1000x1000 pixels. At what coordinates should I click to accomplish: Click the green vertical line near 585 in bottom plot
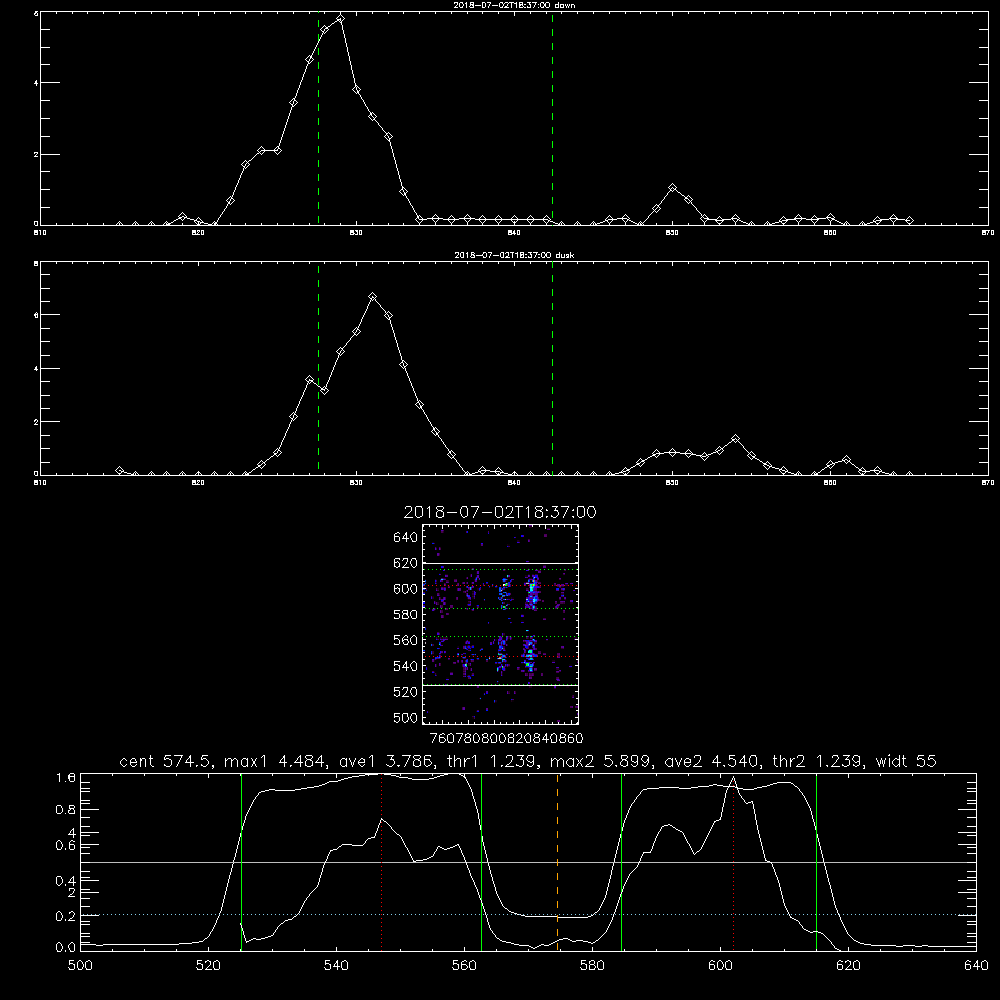pyautogui.click(x=622, y=862)
